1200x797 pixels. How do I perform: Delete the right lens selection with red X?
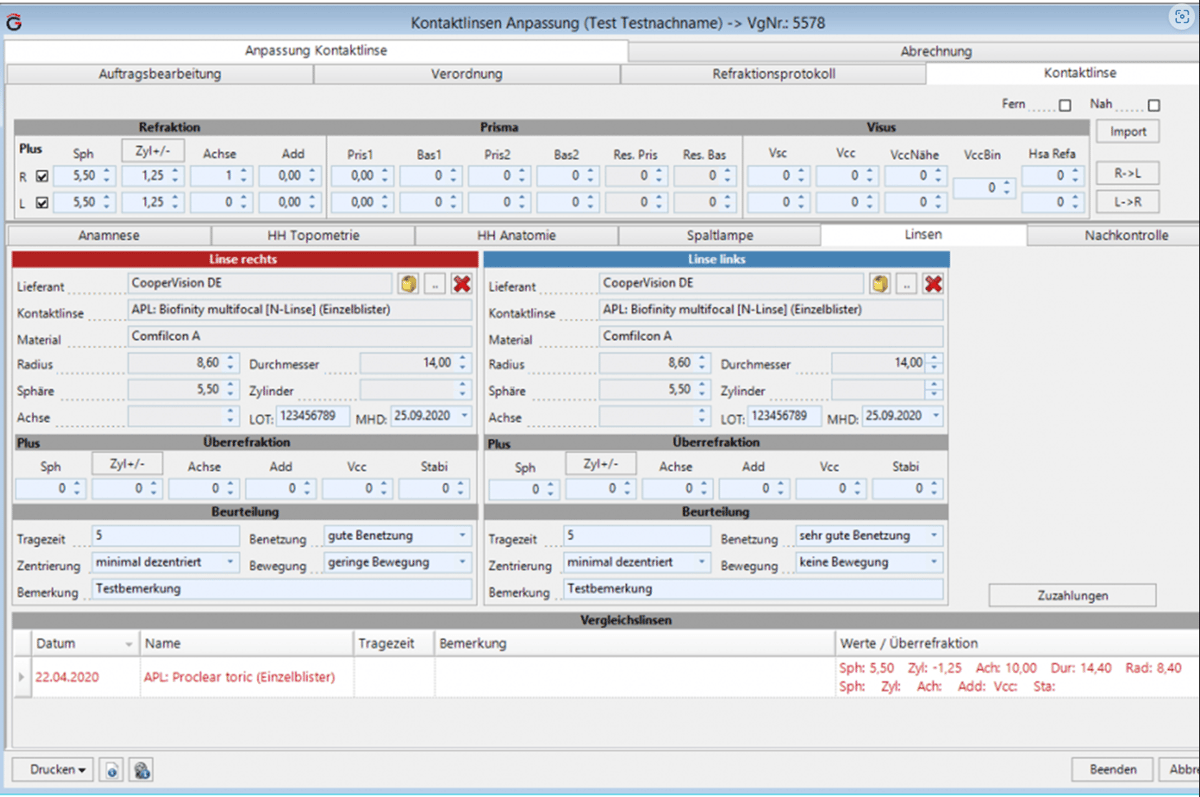(462, 283)
